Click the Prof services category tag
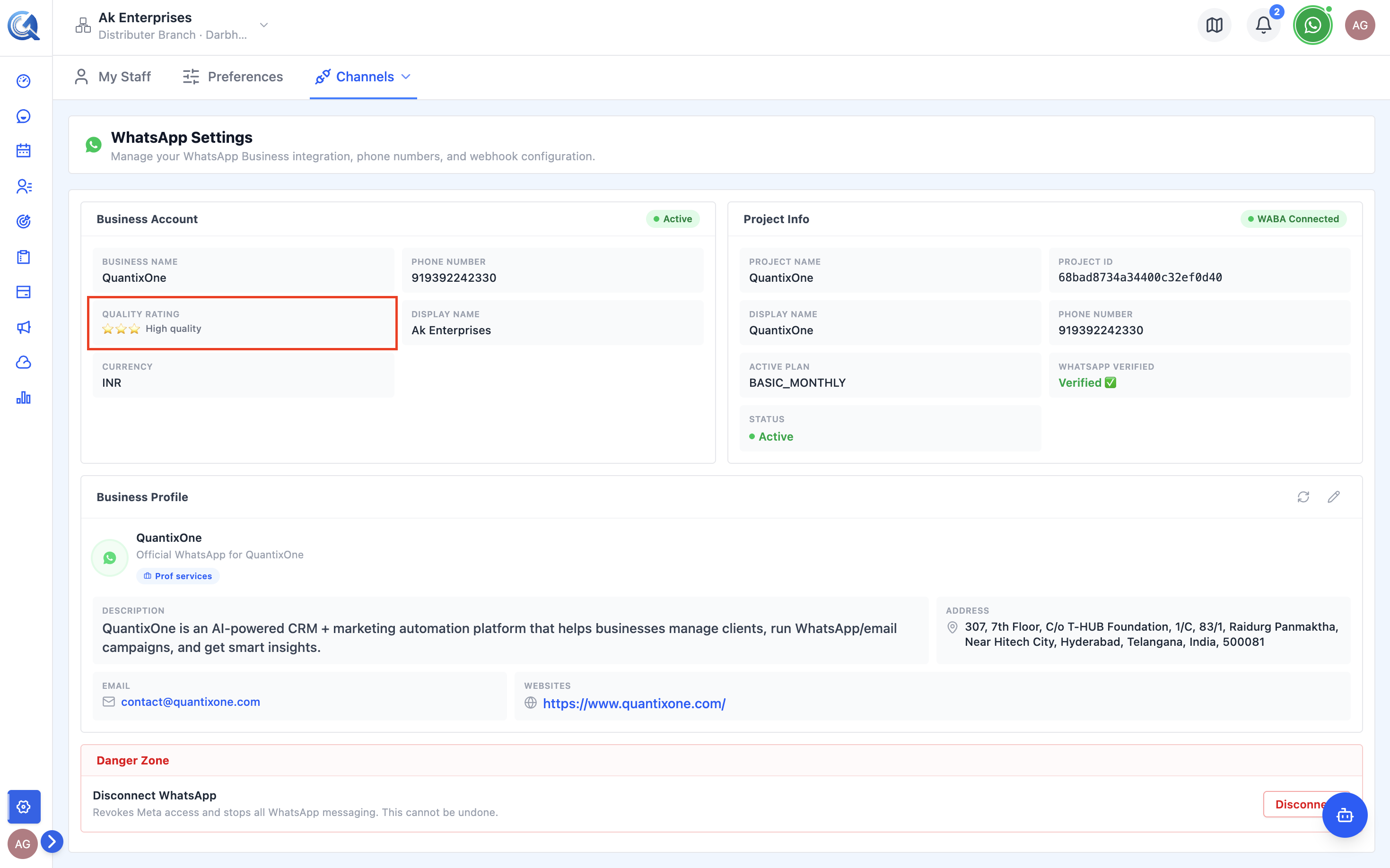Screen dimensions: 1390x868 [178, 576]
